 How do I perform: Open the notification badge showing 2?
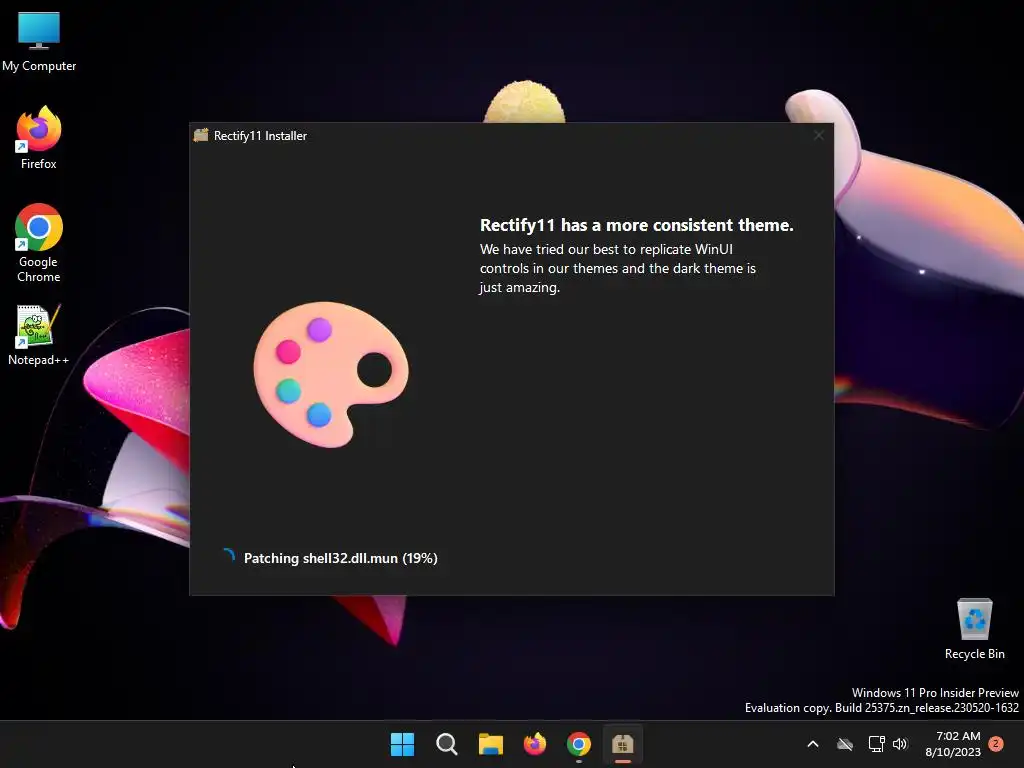(996, 743)
